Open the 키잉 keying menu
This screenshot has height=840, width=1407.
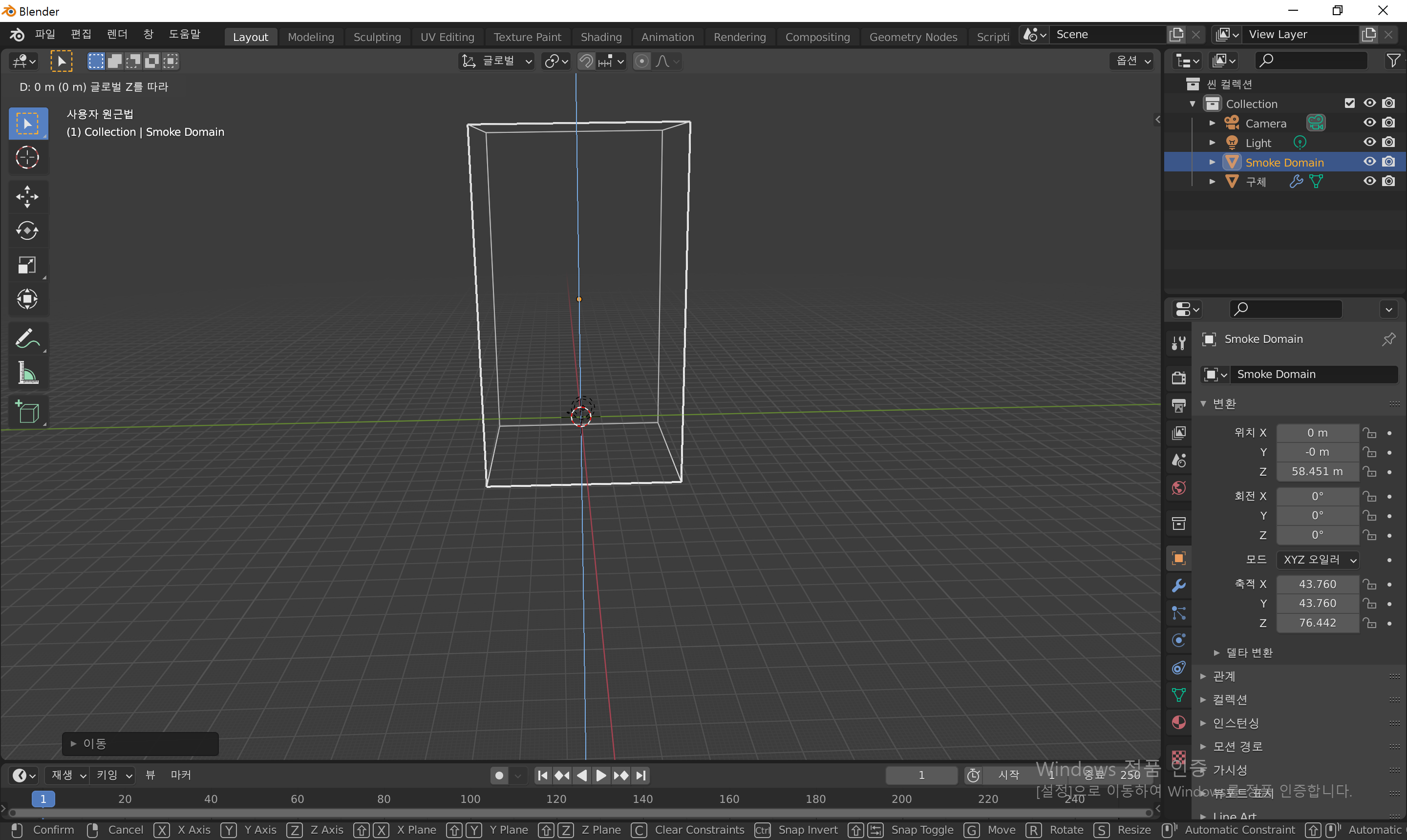click(x=114, y=775)
